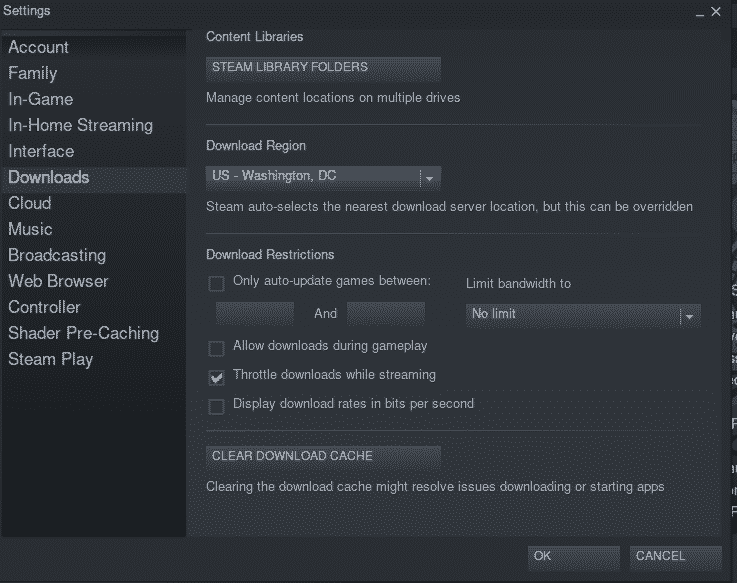Go to the Steam Play settings
The height and width of the screenshot is (583, 737).
coord(50,359)
